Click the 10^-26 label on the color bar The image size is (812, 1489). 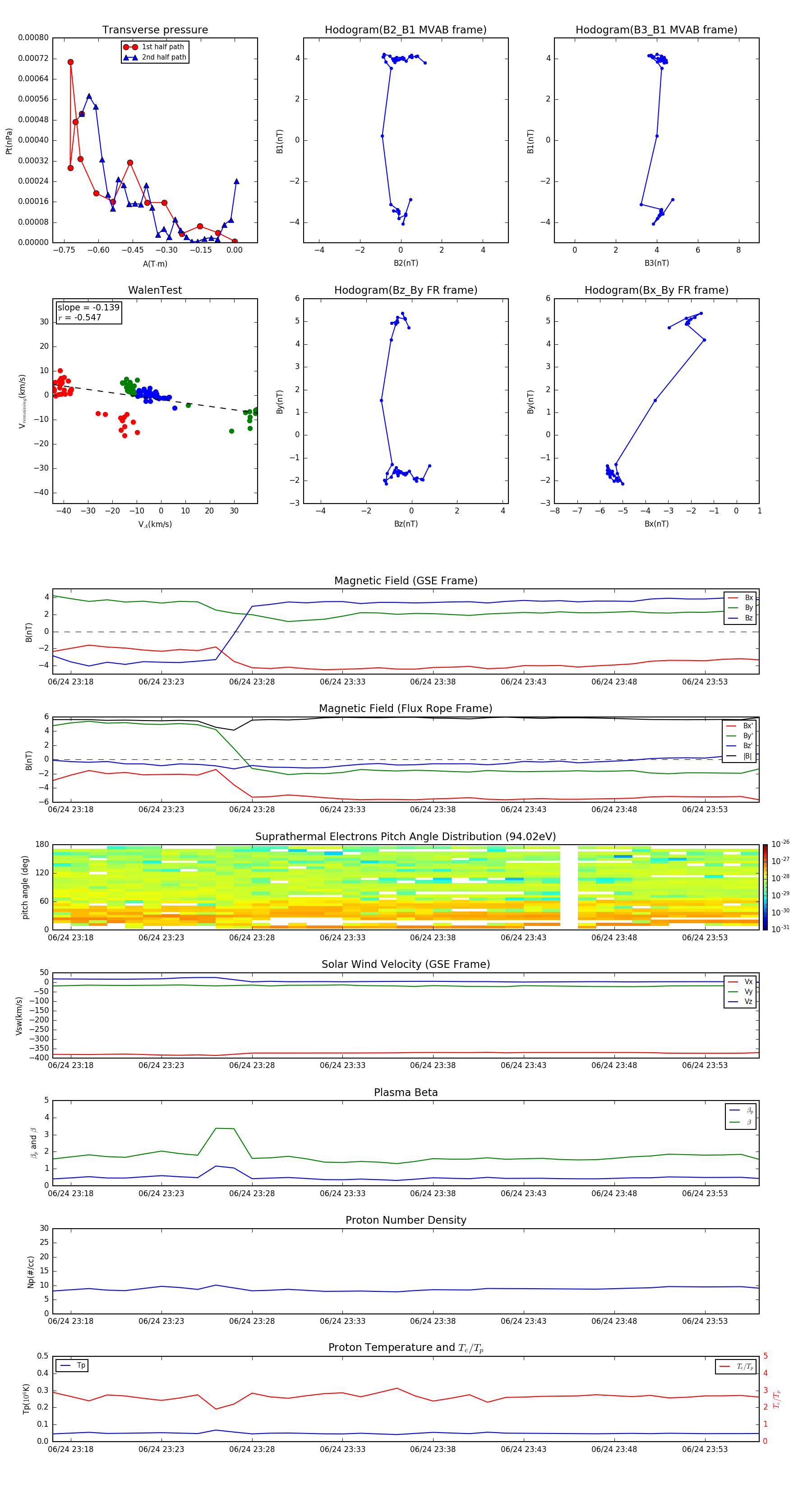(x=780, y=843)
